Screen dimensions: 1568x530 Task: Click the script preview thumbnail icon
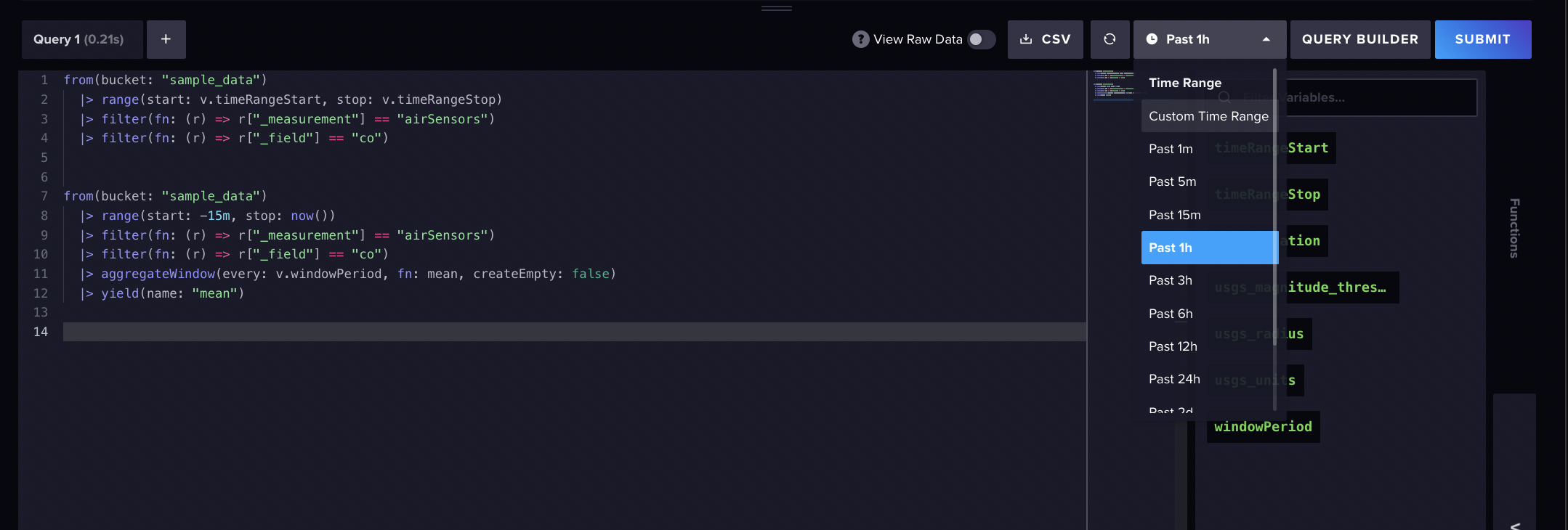tap(1113, 85)
